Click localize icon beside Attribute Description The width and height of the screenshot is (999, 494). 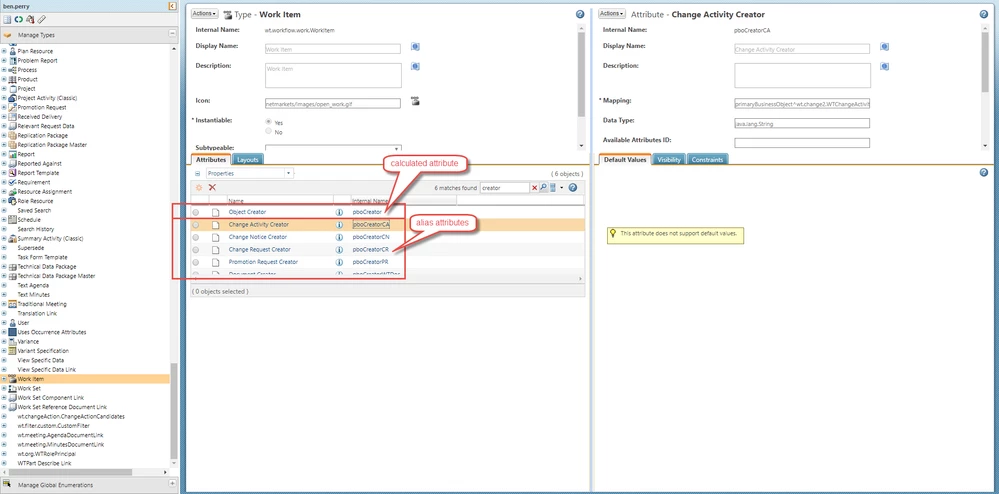pos(884,66)
